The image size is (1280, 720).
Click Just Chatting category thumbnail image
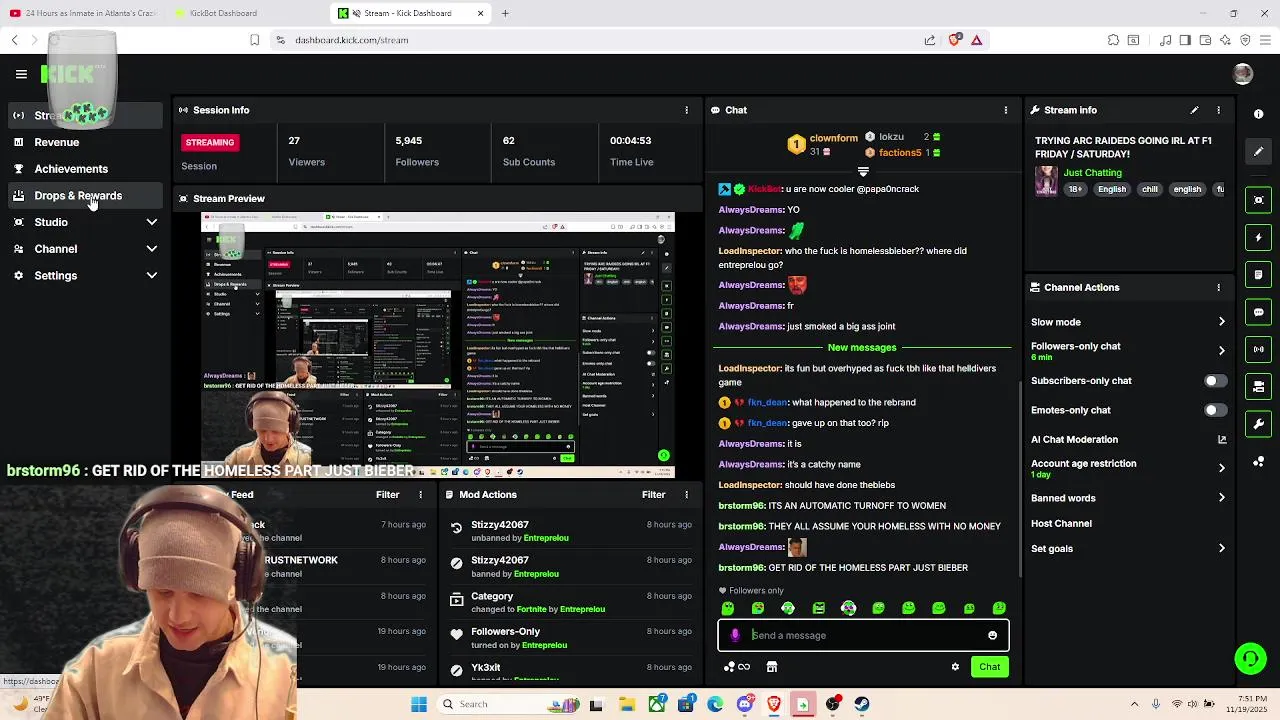1046,180
